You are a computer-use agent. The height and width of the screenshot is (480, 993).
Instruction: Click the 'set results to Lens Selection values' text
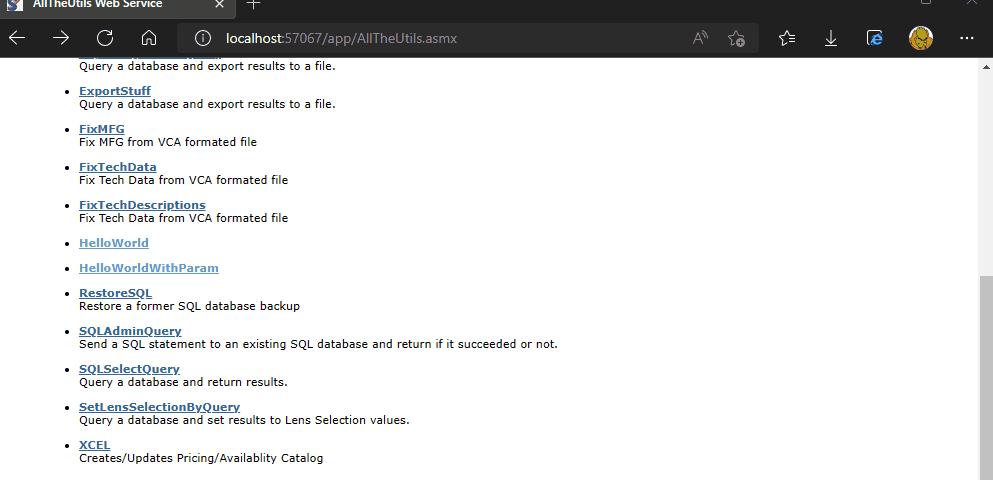310,420
